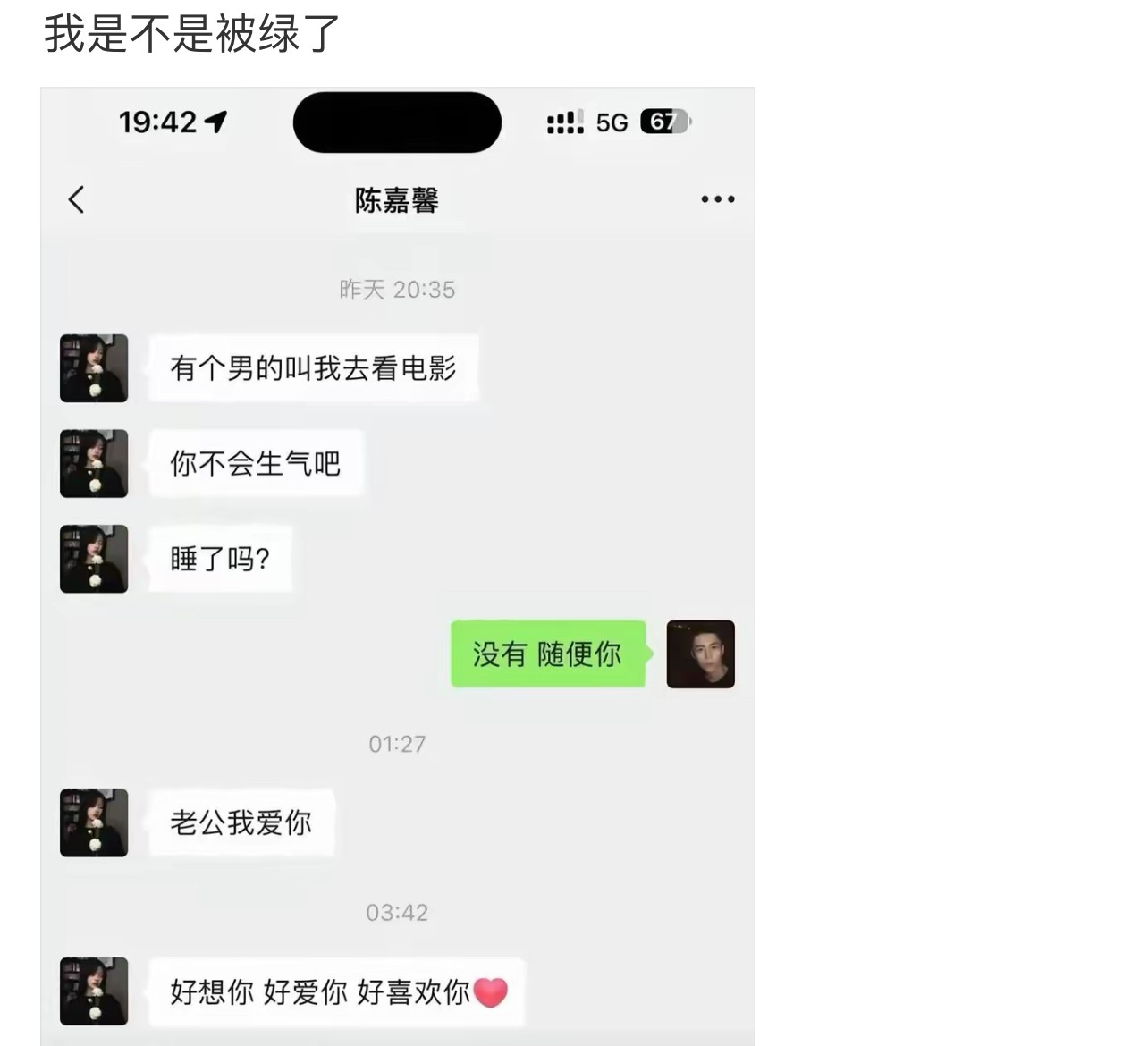Tap the back arrow in chat header
1148x1046 pixels.
76,199
